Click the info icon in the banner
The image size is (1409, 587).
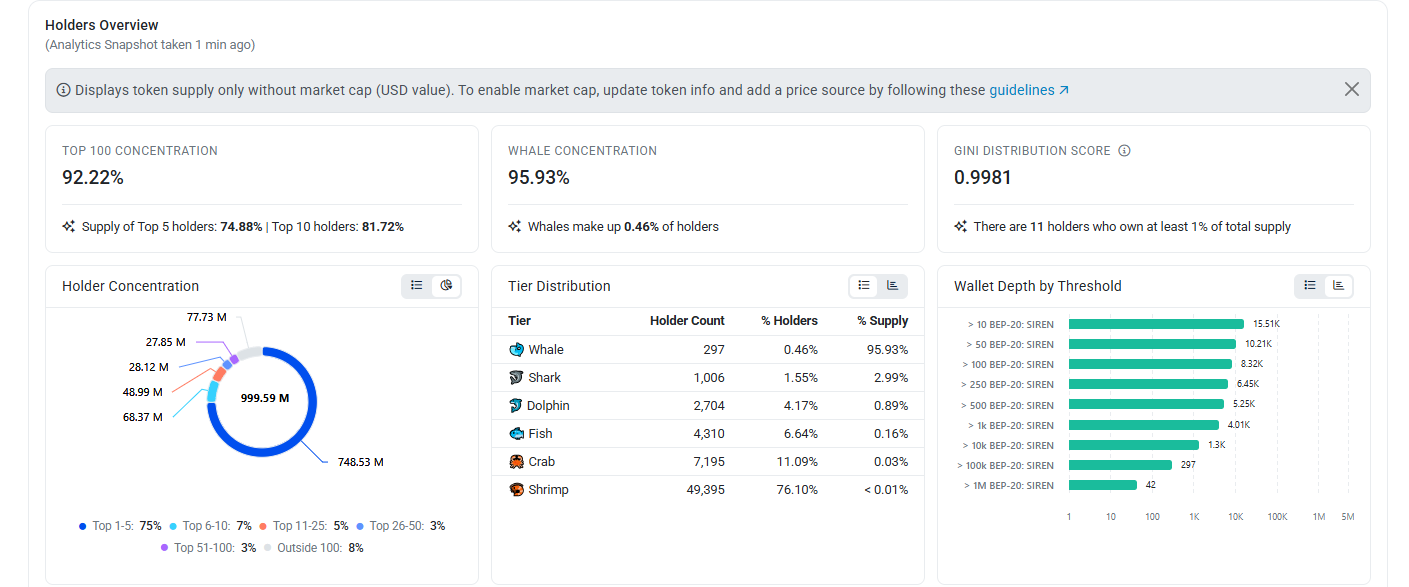[x=64, y=90]
